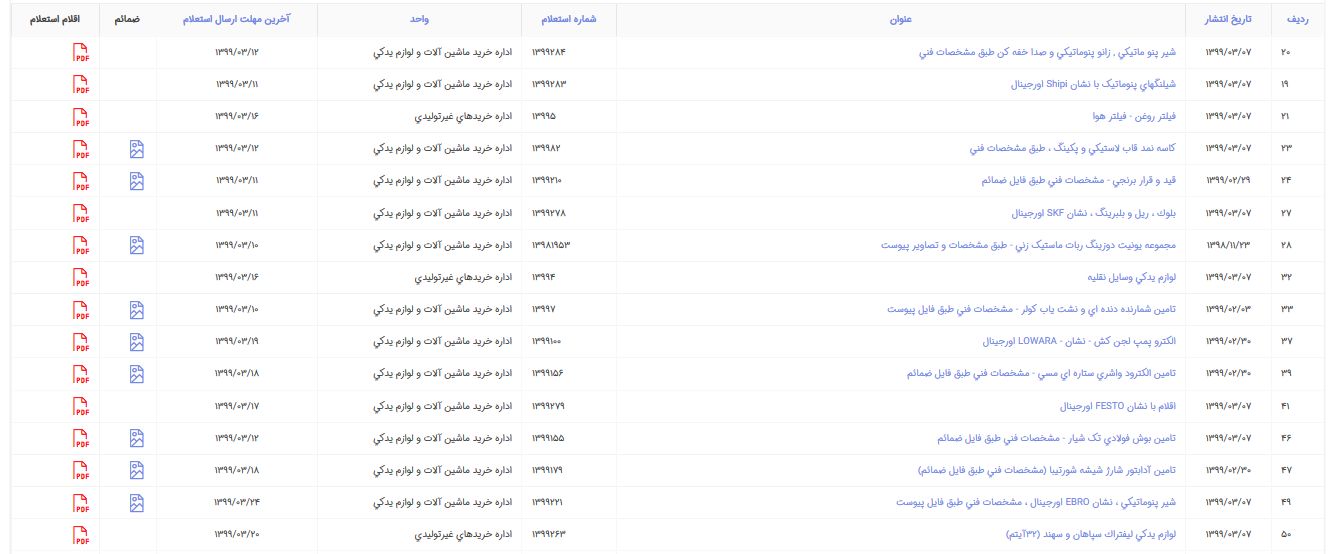Open PDF for the oil filter inquiry, row 21

click(81, 118)
